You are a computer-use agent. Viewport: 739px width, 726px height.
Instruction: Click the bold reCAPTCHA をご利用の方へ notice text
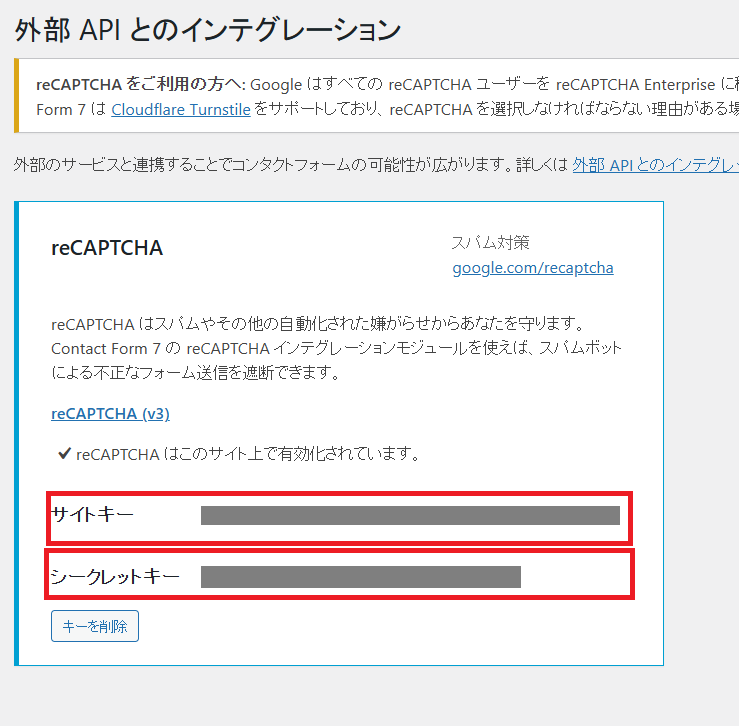pyautogui.click(x=140, y=84)
